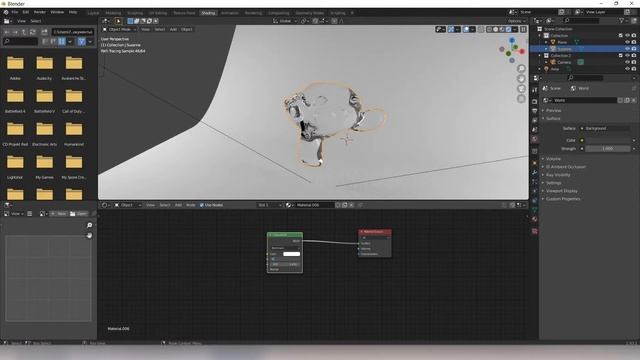Click white Color swatch on shader node

point(291,254)
